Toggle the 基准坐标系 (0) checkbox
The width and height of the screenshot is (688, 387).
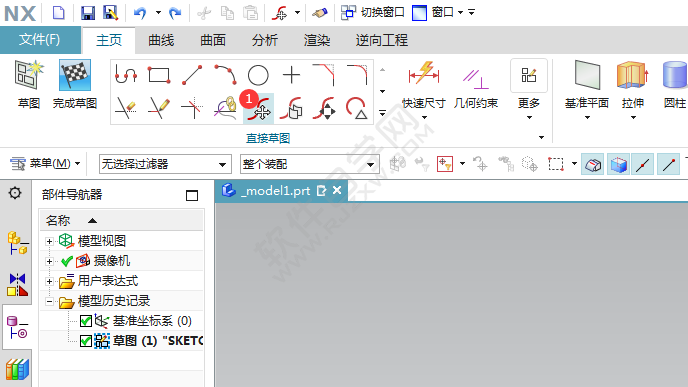click(x=86, y=321)
